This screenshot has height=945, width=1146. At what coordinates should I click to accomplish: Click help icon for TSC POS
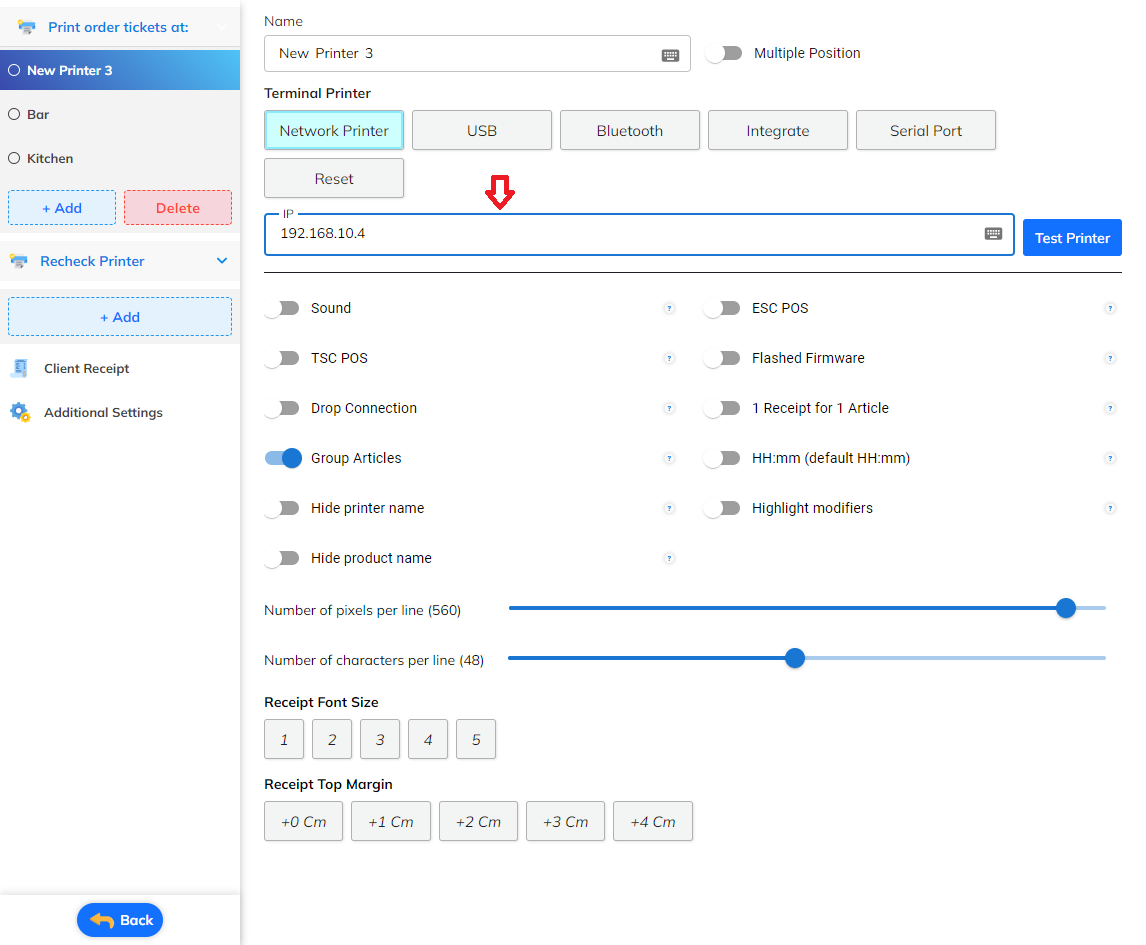coord(669,358)
